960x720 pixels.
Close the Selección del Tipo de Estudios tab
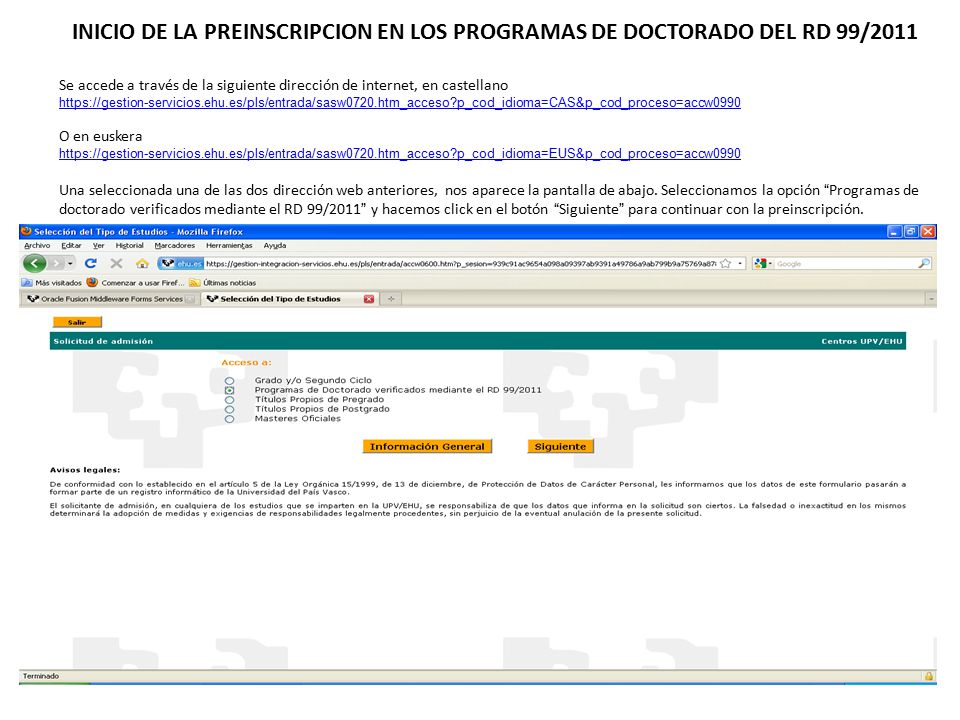pyautogui.click(x=369, y=299)
